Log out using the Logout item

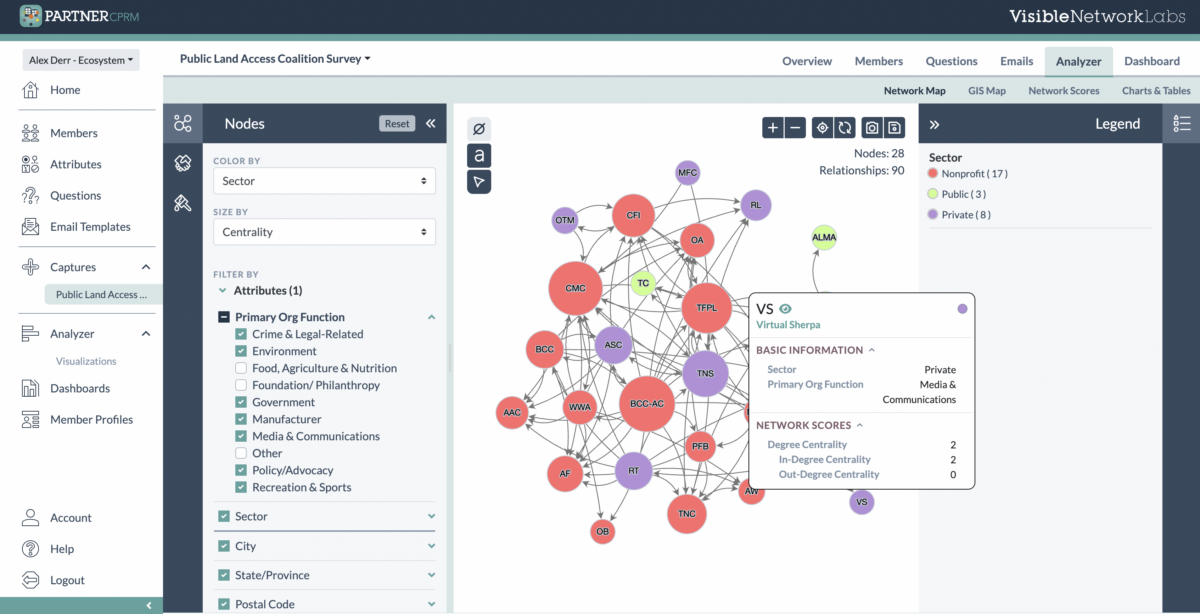coord(67,580)
